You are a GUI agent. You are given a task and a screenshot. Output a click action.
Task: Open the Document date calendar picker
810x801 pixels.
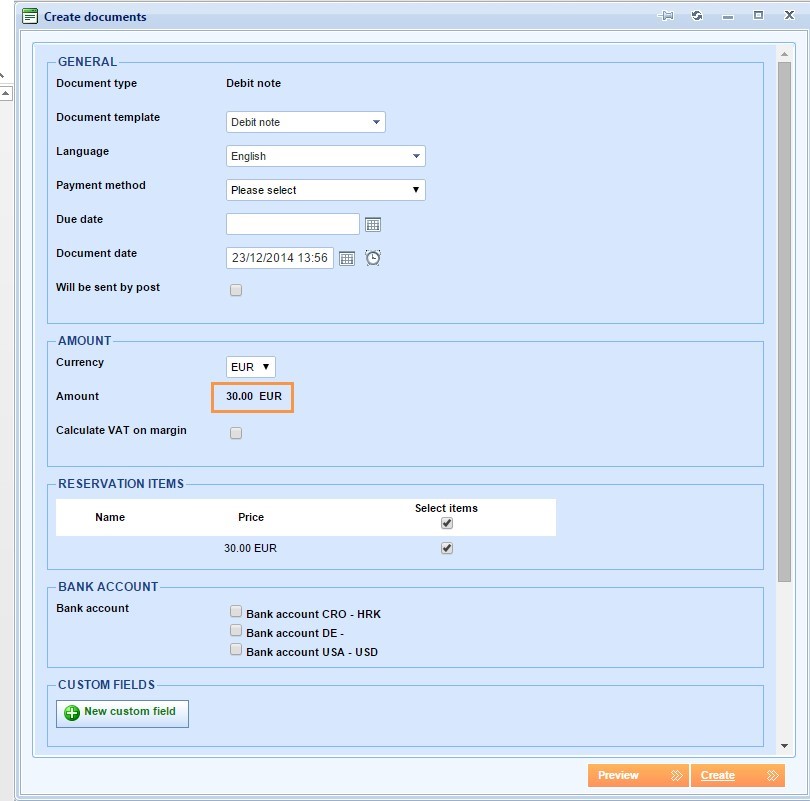click(x=347, y=258)
